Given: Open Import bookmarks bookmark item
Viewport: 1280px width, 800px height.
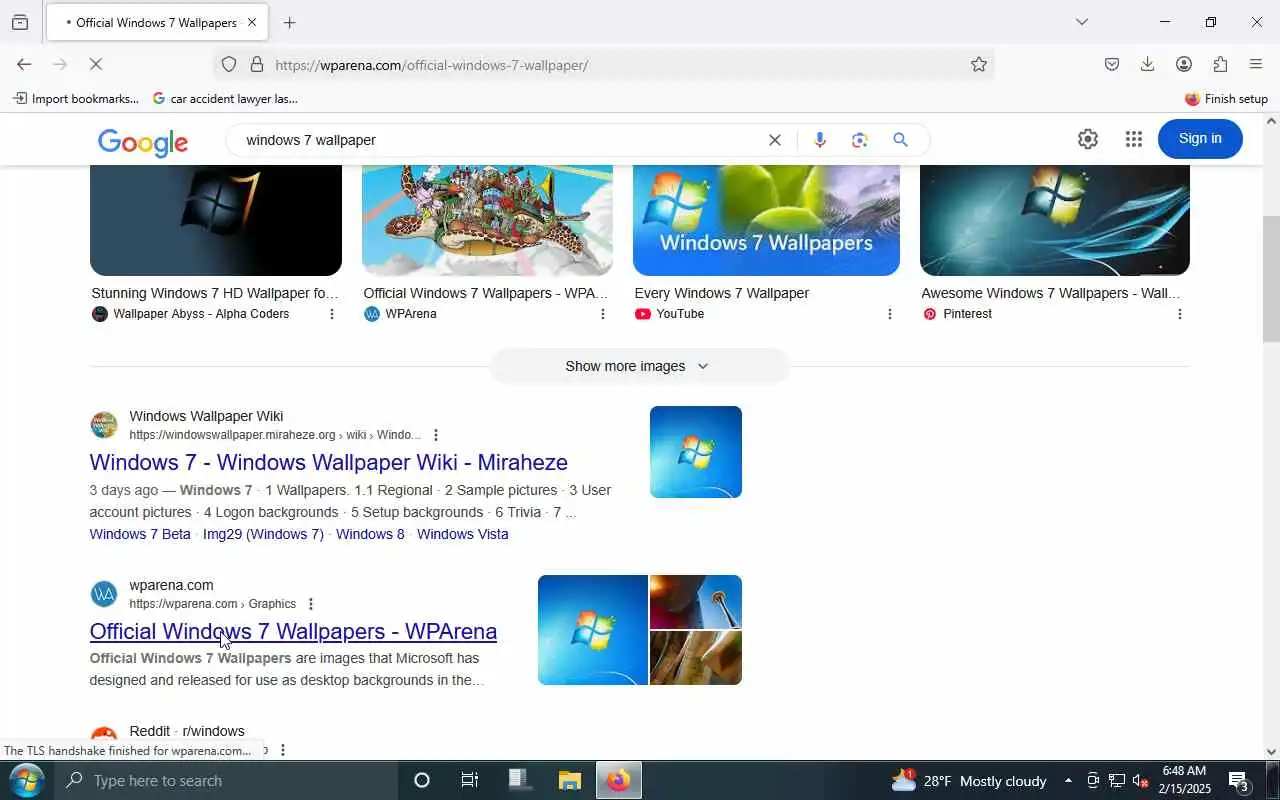Looking at the screenshot, I should click(x=76, y=99).
